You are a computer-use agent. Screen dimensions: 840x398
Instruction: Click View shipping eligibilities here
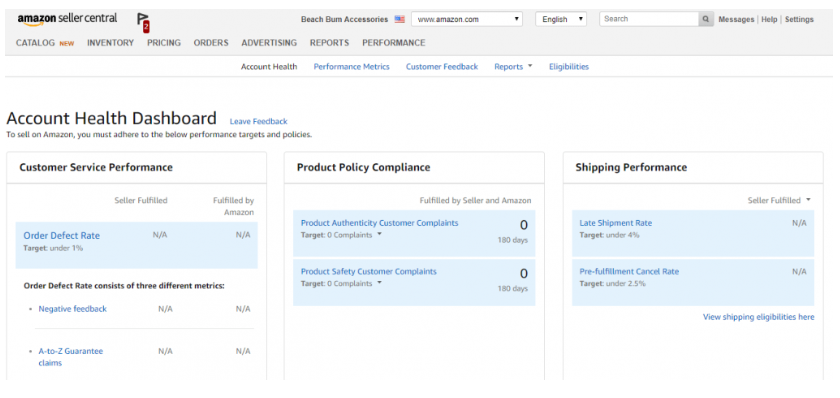click(759, 317)
